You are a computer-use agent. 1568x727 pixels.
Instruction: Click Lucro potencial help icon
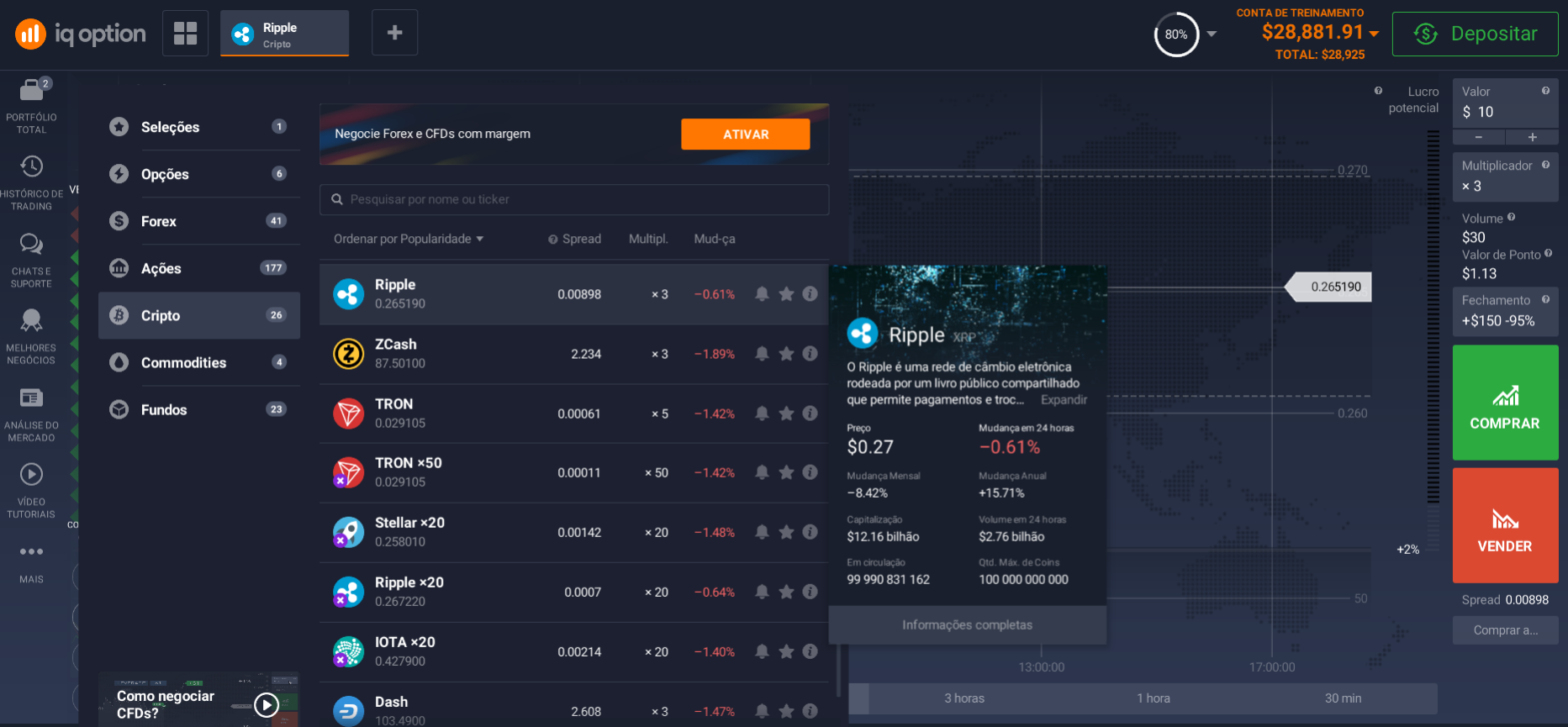pos(1378,91)
